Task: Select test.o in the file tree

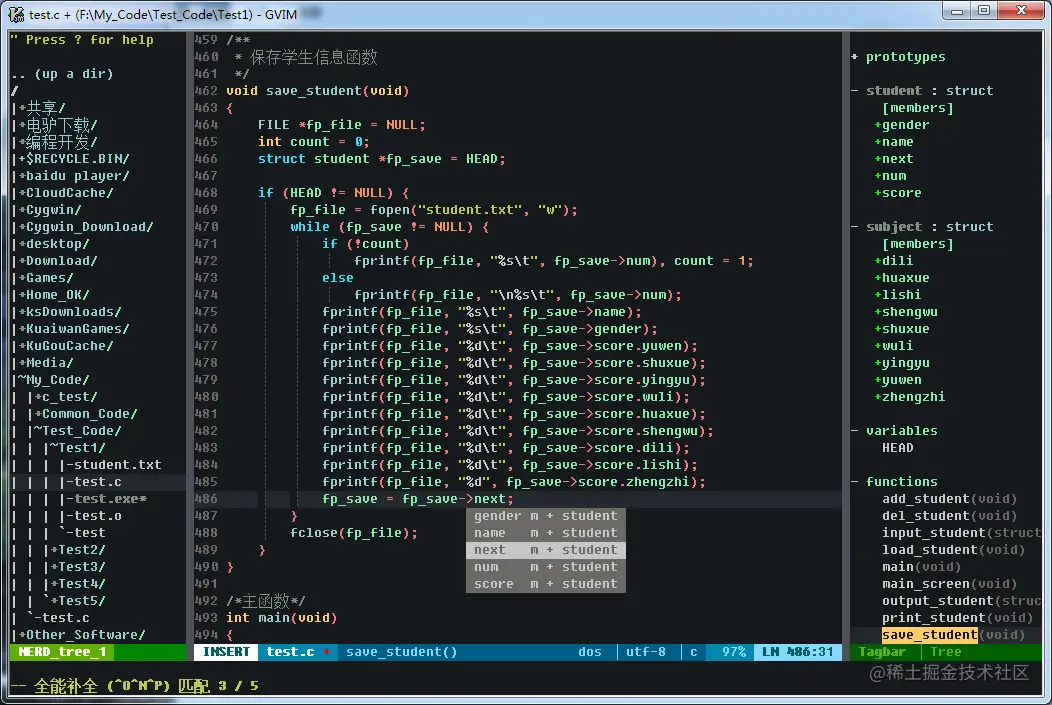Action: 98,516
